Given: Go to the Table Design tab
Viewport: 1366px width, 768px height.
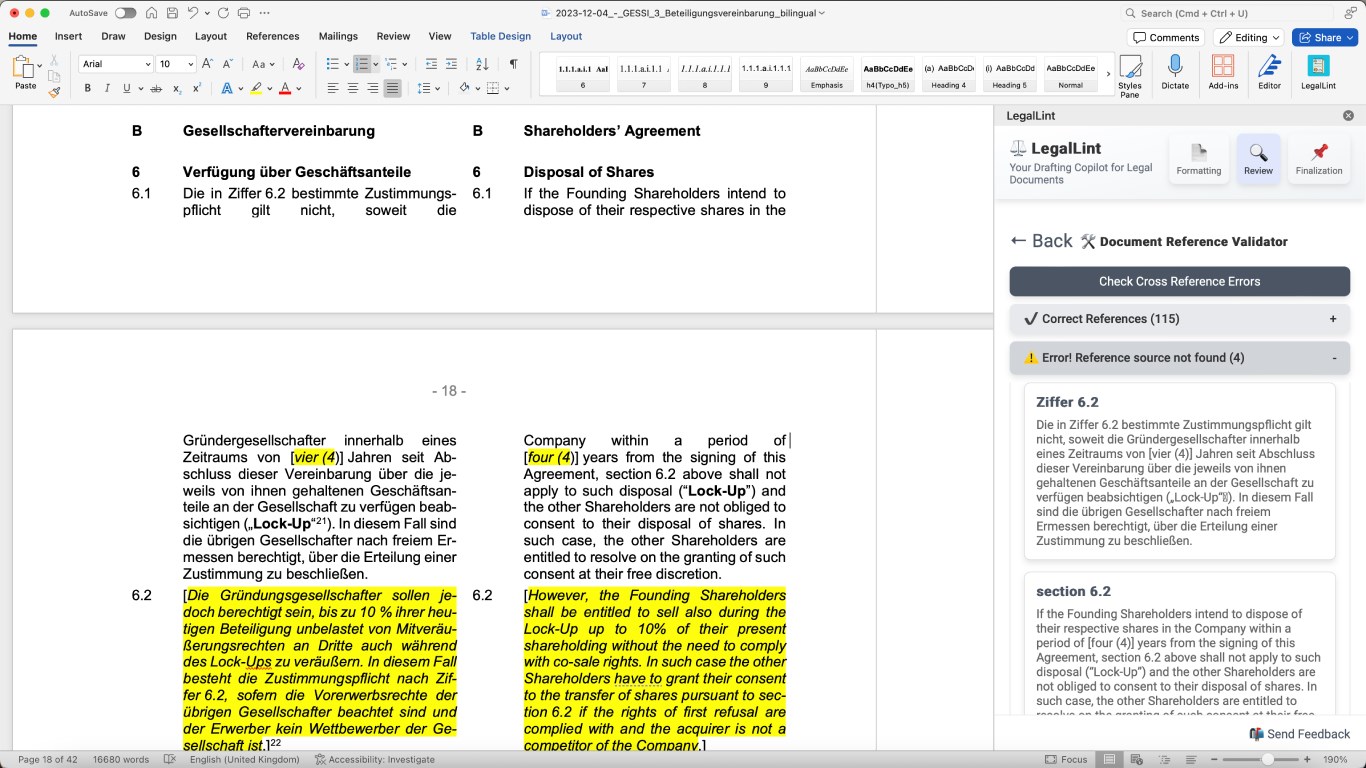Looking at the screenshot, I should click(x=501, y=36).
